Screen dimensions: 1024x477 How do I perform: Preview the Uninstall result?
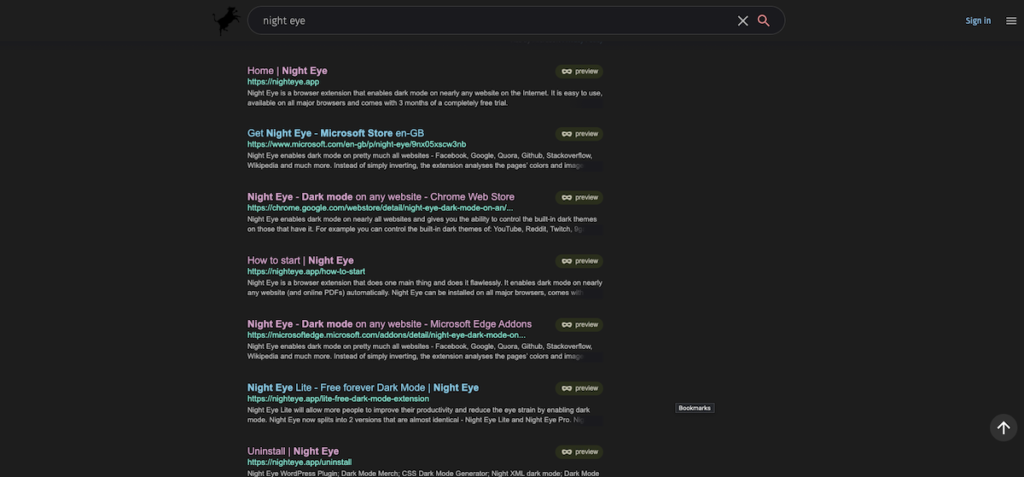579,452
